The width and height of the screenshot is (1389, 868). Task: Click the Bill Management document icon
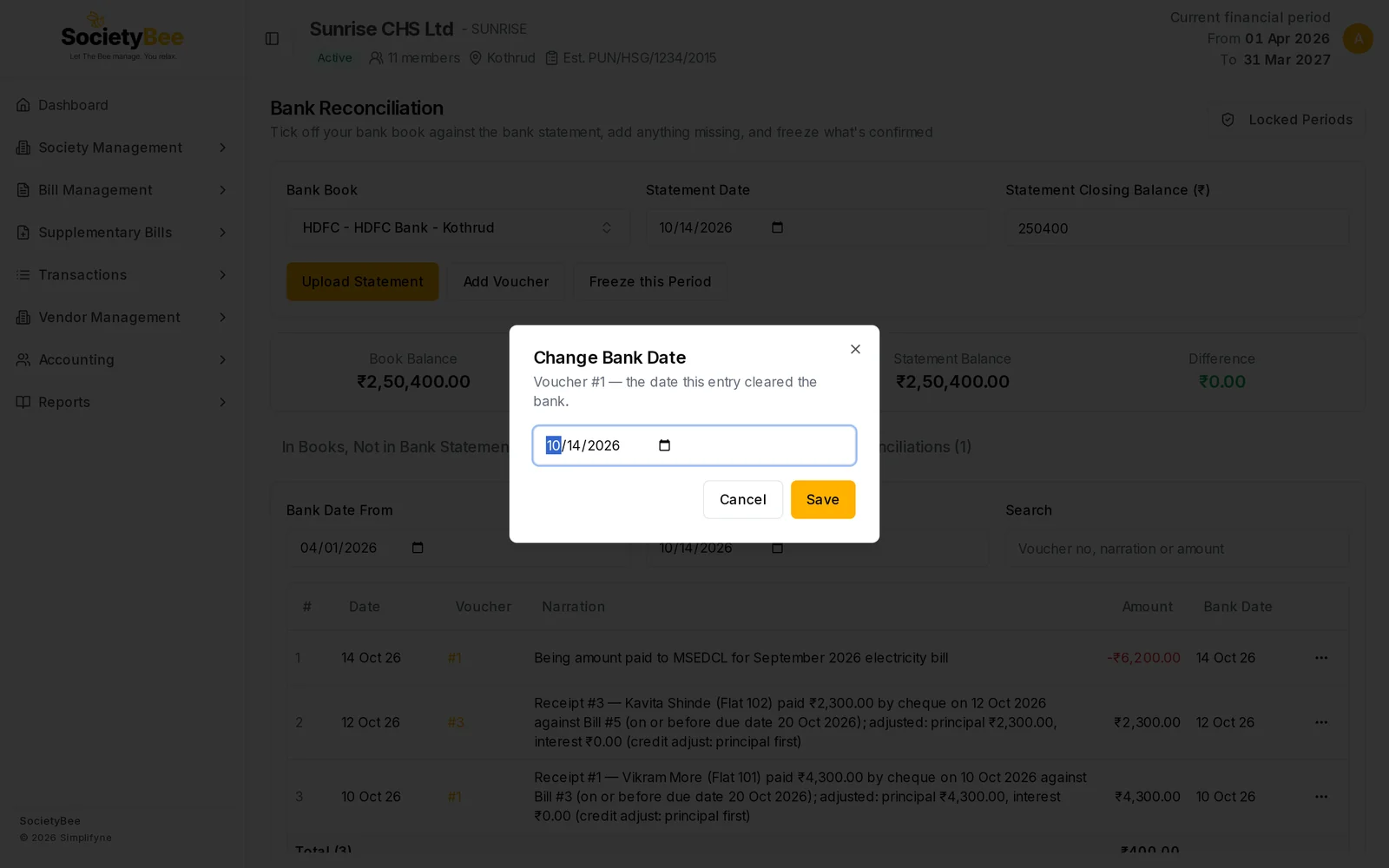pos(23,190)
